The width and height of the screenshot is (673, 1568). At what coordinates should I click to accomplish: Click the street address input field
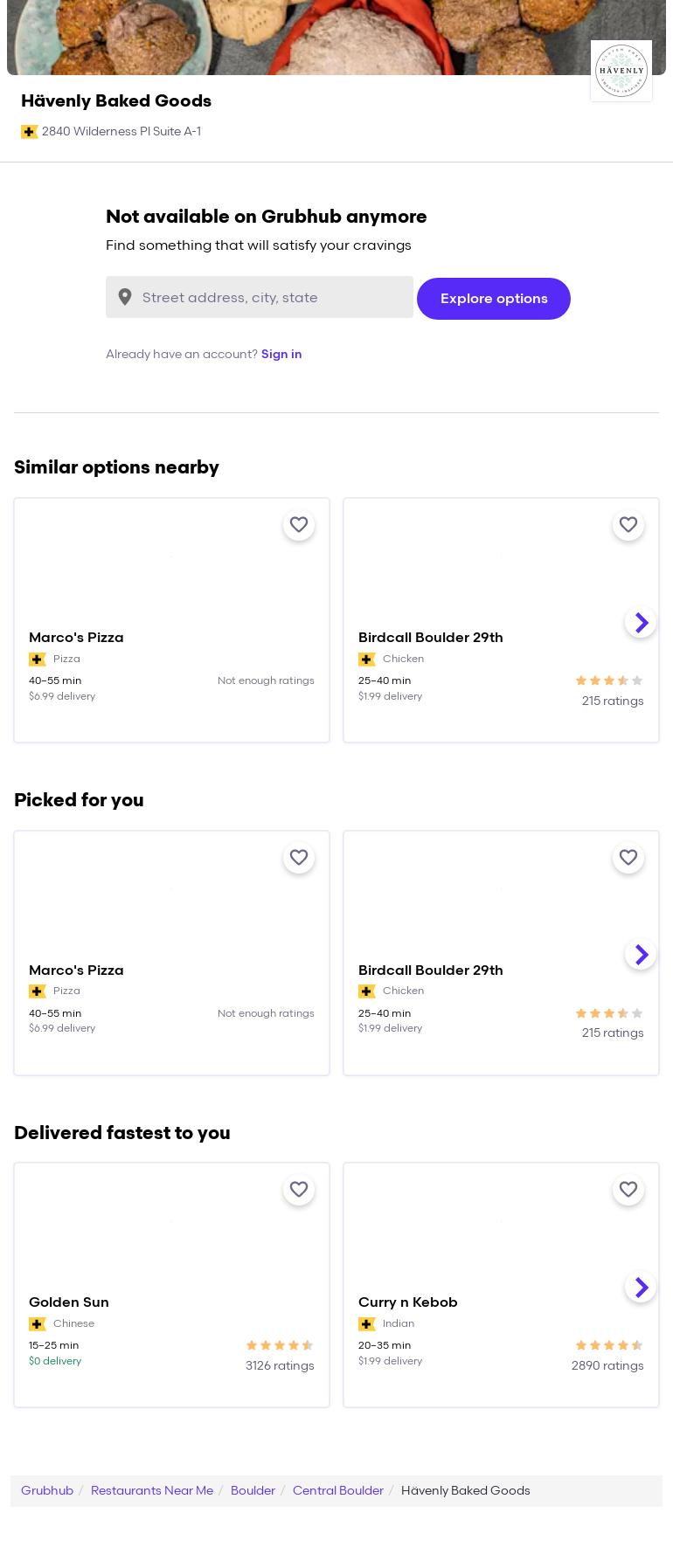tap(262, 297)
